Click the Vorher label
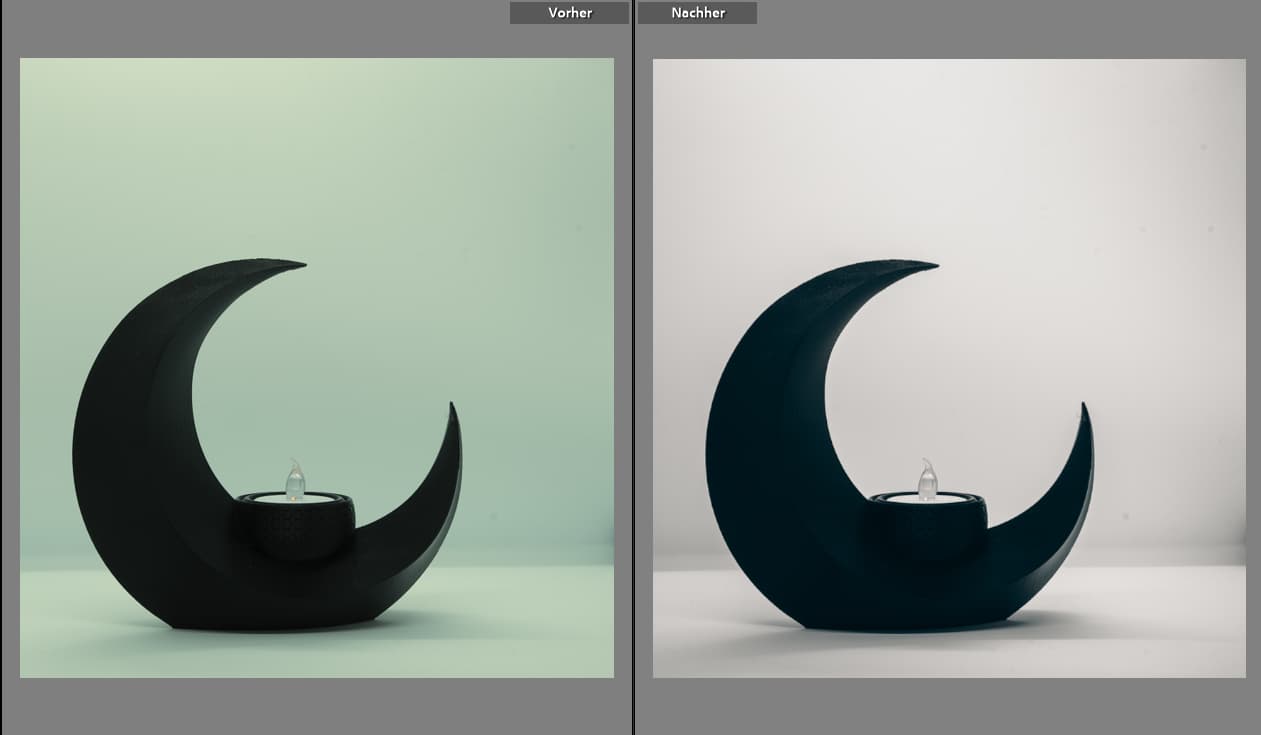This screenshot has height=735, width=1261. [570, 13]
